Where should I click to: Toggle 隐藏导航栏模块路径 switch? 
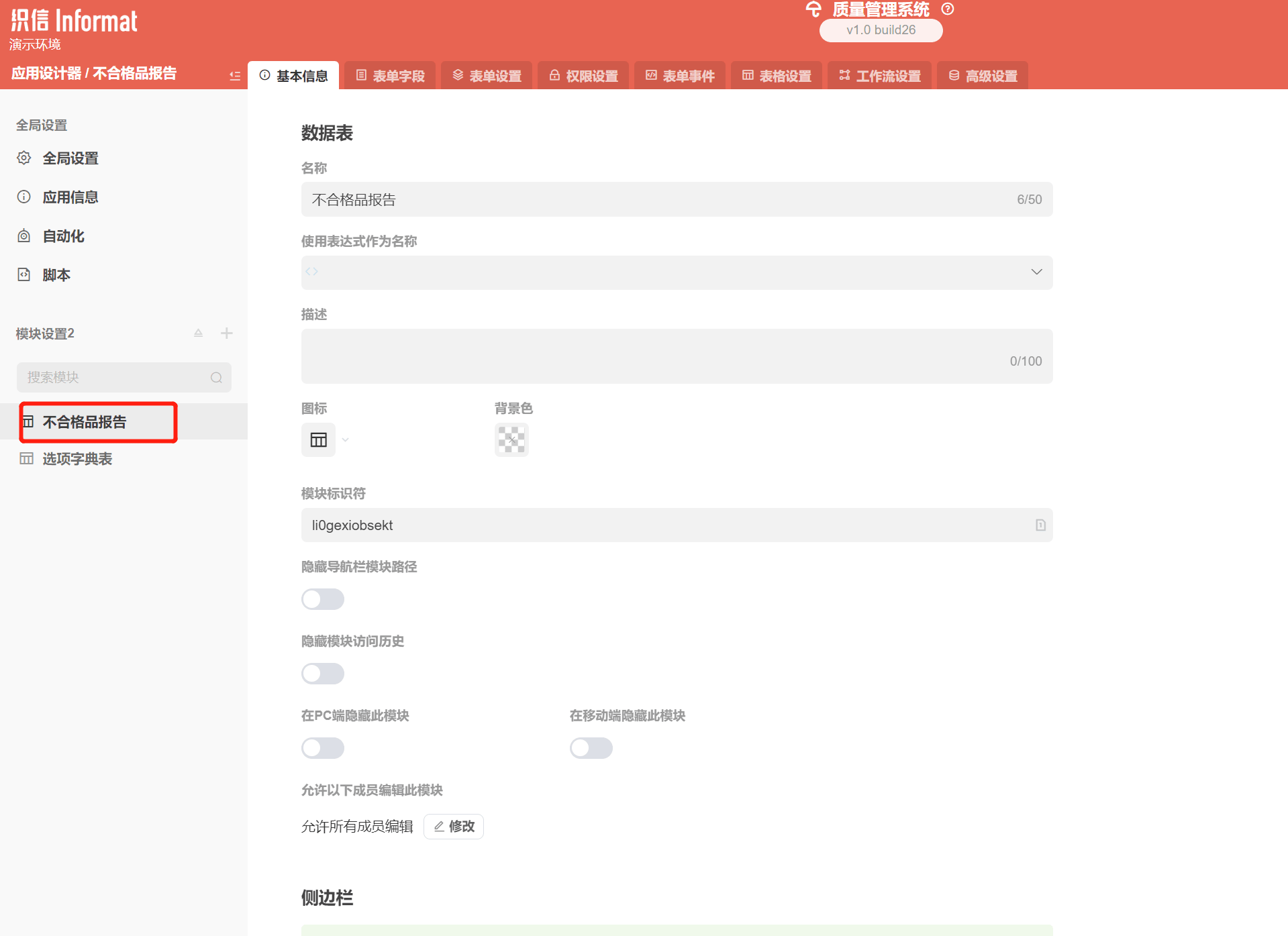(x=323, y=599)
